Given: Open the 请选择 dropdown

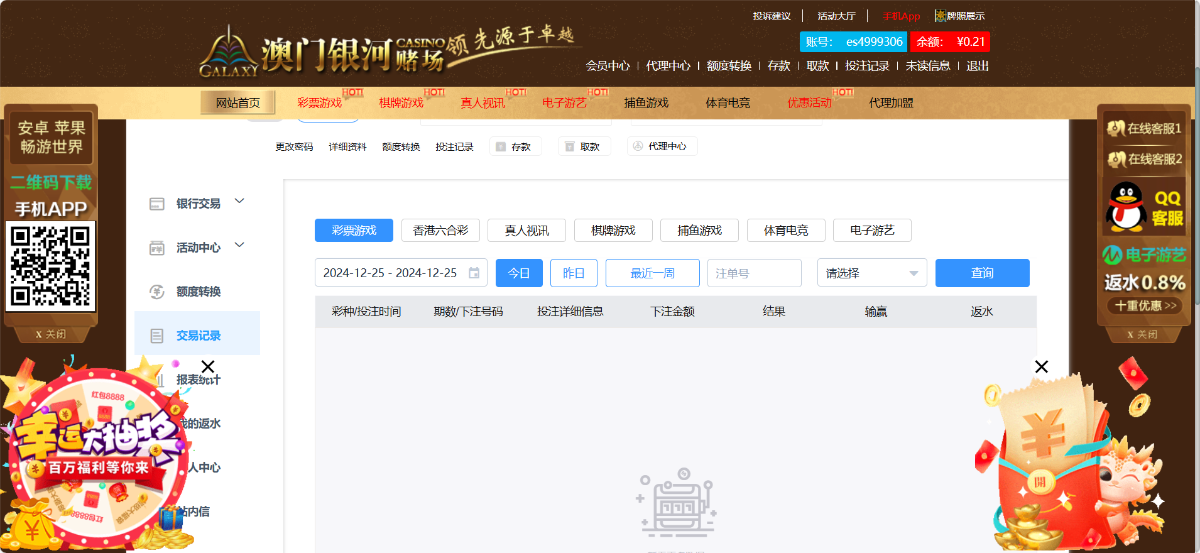Looking at the screenshot, I should 871,273.
